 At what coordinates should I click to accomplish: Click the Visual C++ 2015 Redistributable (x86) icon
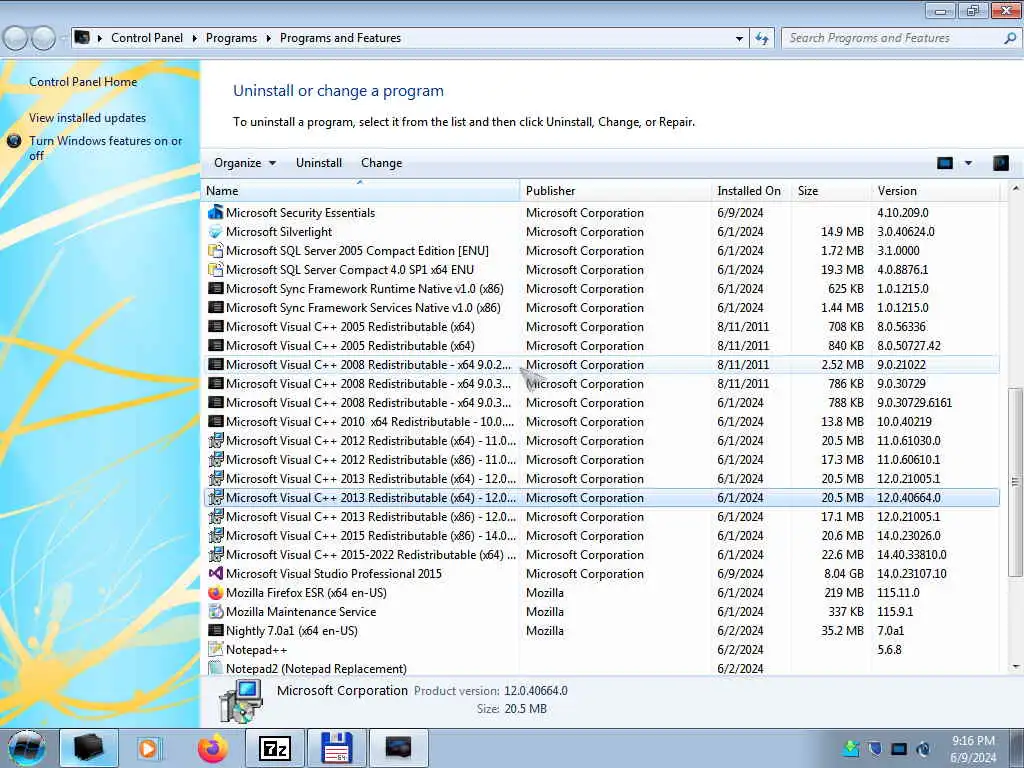click(x=215, y=536)
